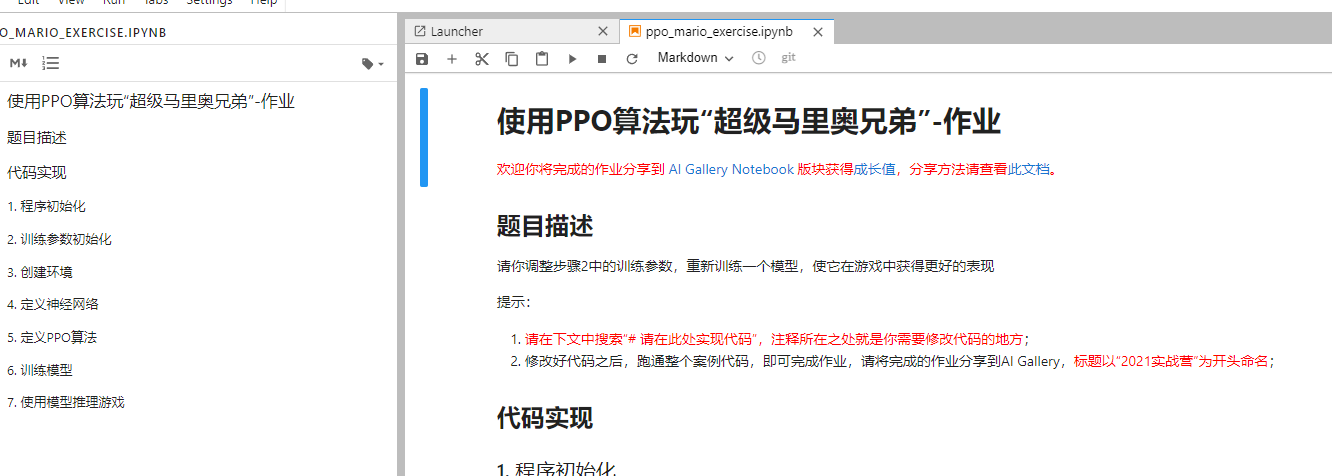Jump to 1. 程序初始化 in the contents panel
The height and width of the screenshot is (476, 1332).
46,207
